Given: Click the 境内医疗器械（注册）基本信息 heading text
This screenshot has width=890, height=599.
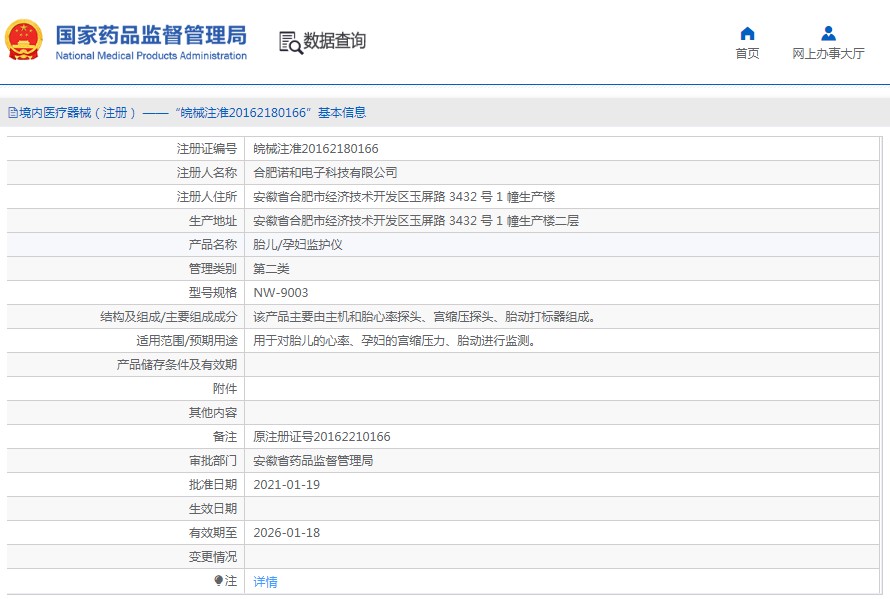Looking at the screenshot, I should coord(192,113).
